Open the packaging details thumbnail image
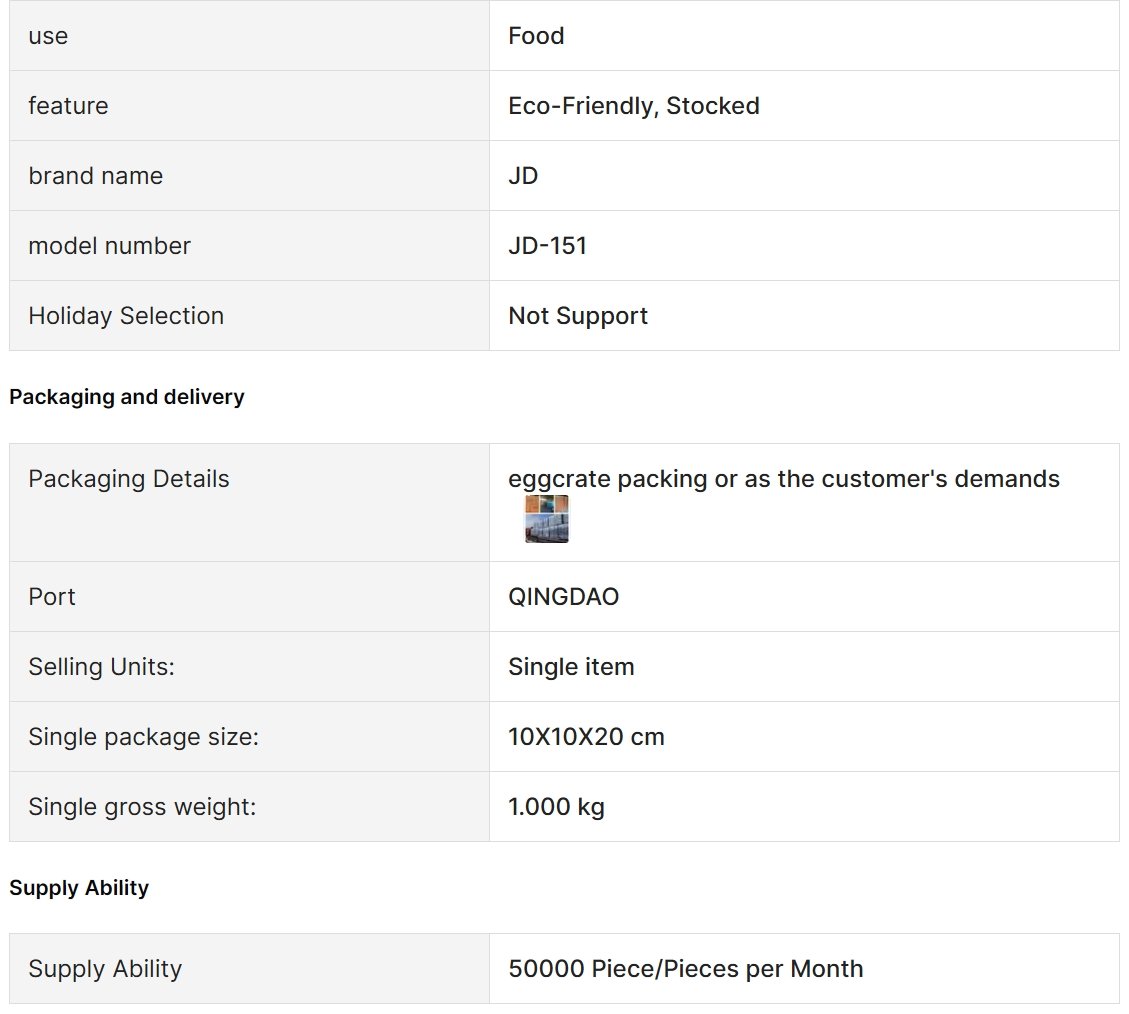This screenshot has height=1014, width=1129. coord(546,519)
